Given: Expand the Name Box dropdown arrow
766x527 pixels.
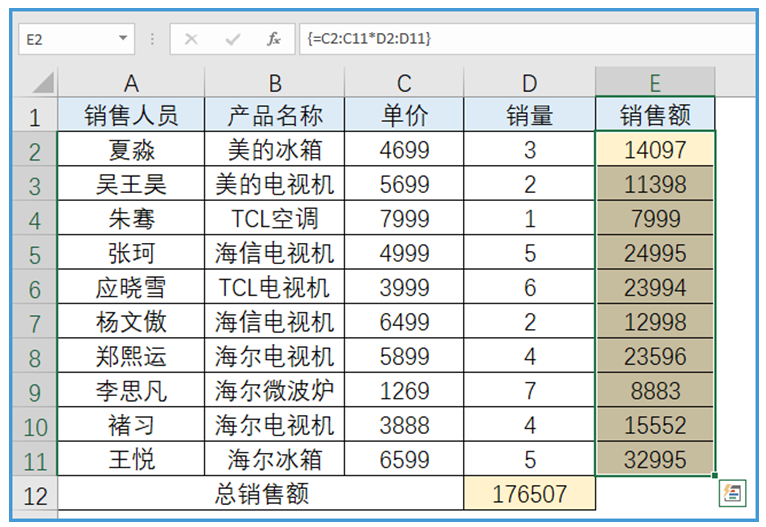Looking at the screenshot, I should (123, 39).
